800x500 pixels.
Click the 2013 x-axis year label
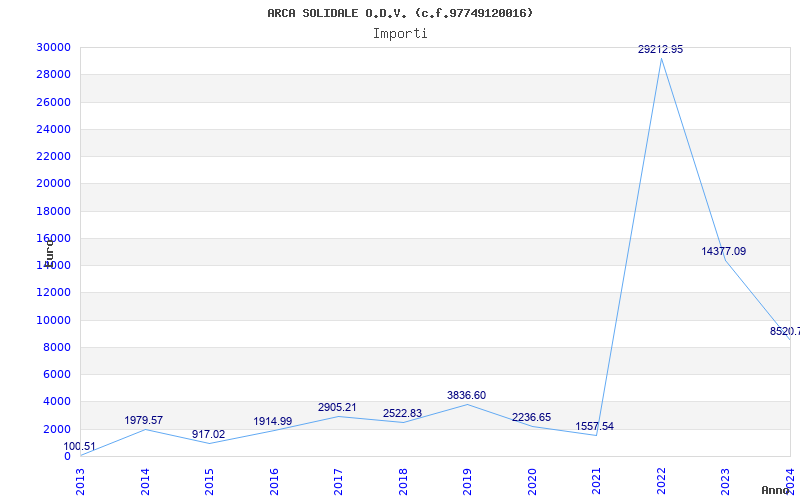pyautogui.click(x=81, y=482)
